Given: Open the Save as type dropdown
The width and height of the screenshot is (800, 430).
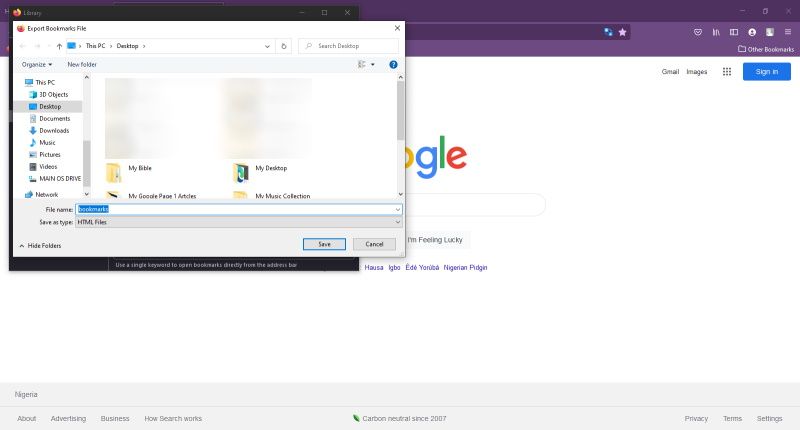Looking at the screenshot, I should tap(239, 222).
